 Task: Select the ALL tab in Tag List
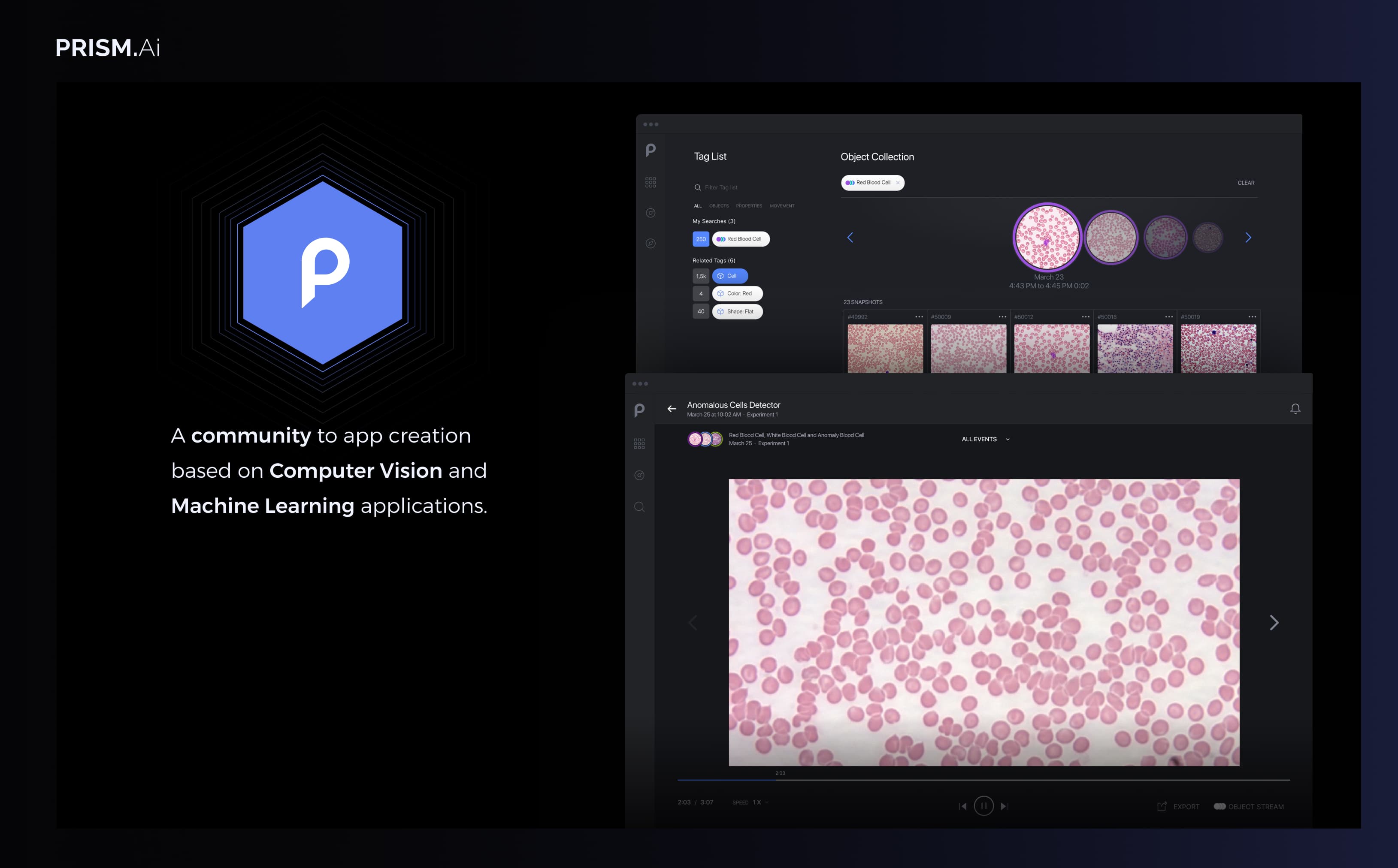[x=697, y=206]
